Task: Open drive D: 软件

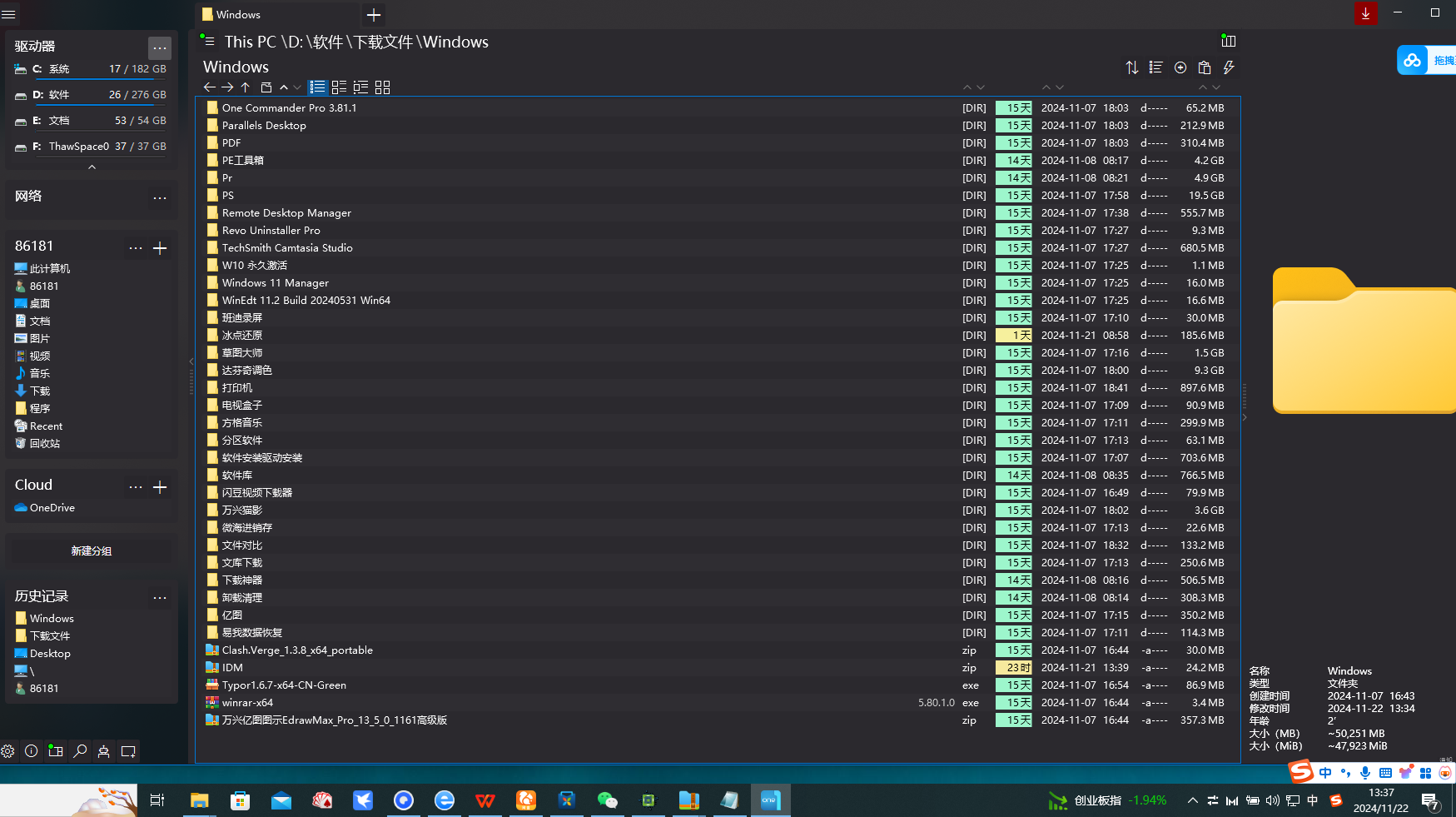Action: tap(90, 95)
